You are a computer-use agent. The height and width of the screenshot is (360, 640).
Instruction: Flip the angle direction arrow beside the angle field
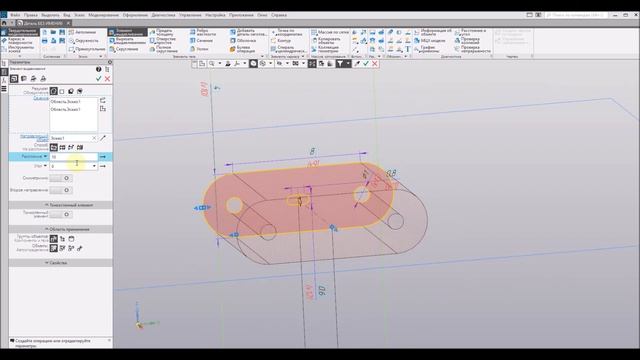point(103,166)
